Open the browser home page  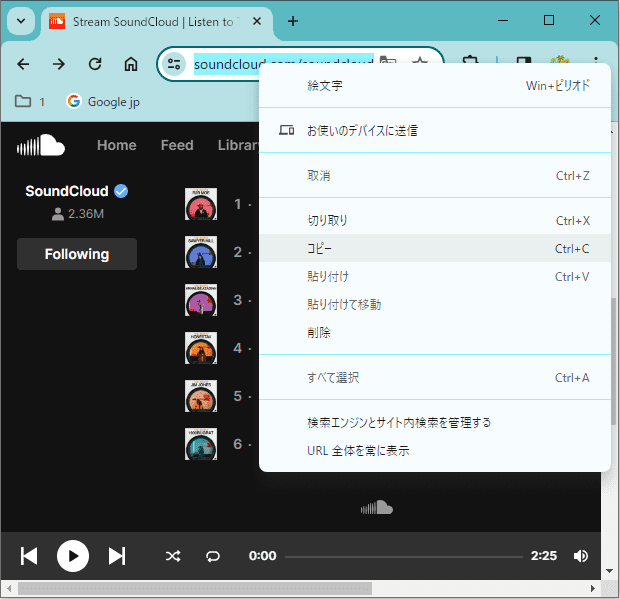click(131, 64)
